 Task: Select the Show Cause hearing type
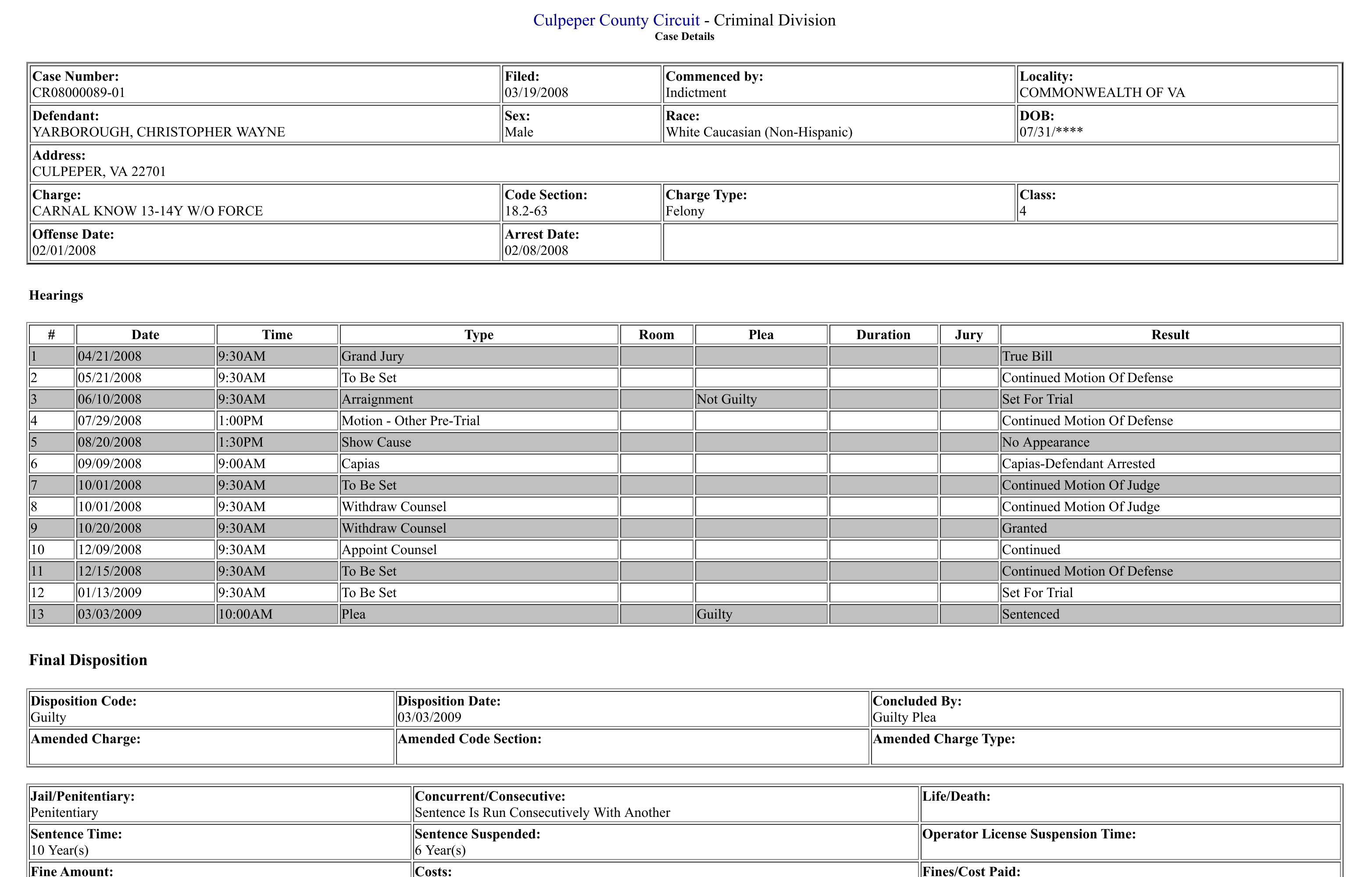(x=376, y=442)
